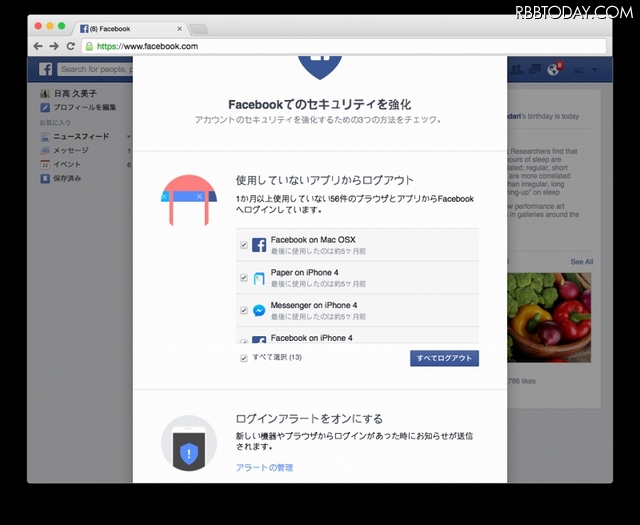Screen dimensions: 640x525
Task: Uncheck the Facebook on Mac OSX checkbox
Action: point(244,245)
